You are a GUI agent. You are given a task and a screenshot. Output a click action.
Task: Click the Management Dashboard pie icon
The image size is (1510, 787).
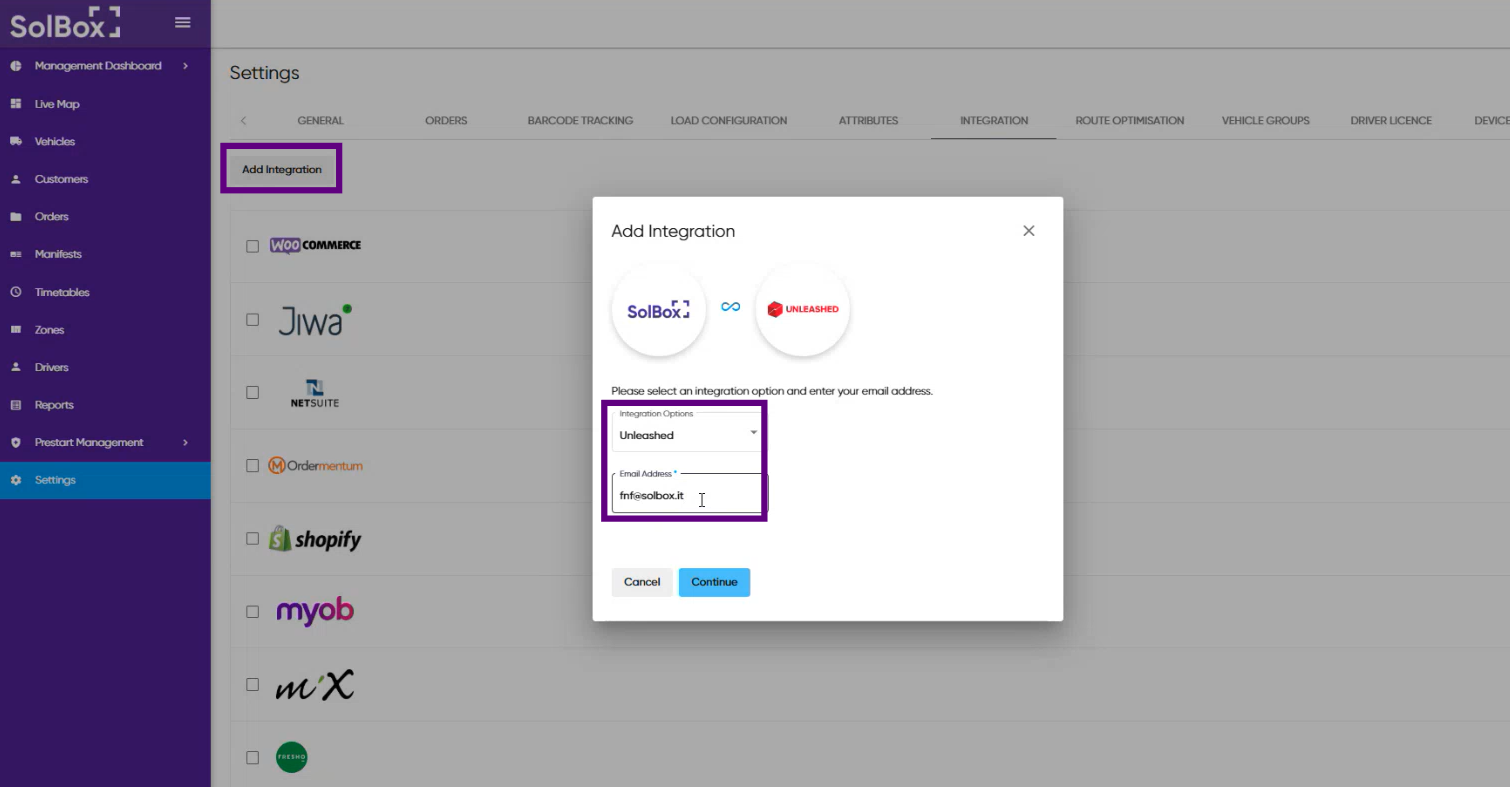click(16, 66)
